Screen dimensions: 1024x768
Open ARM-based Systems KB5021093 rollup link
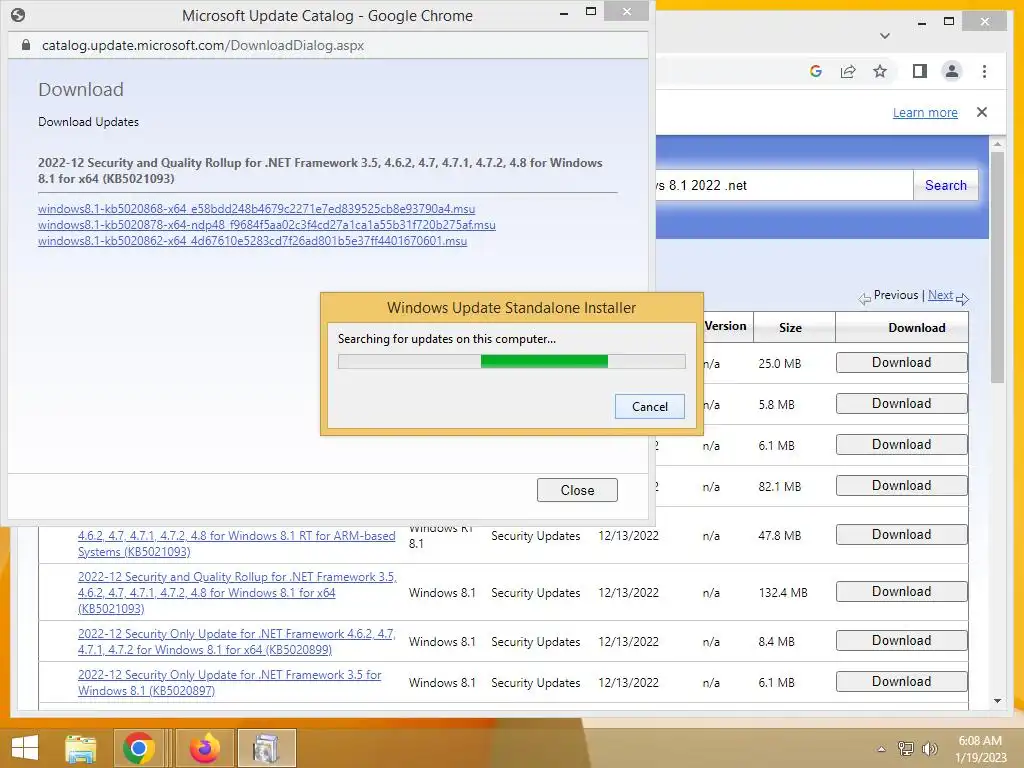click(x=236, y=543)
